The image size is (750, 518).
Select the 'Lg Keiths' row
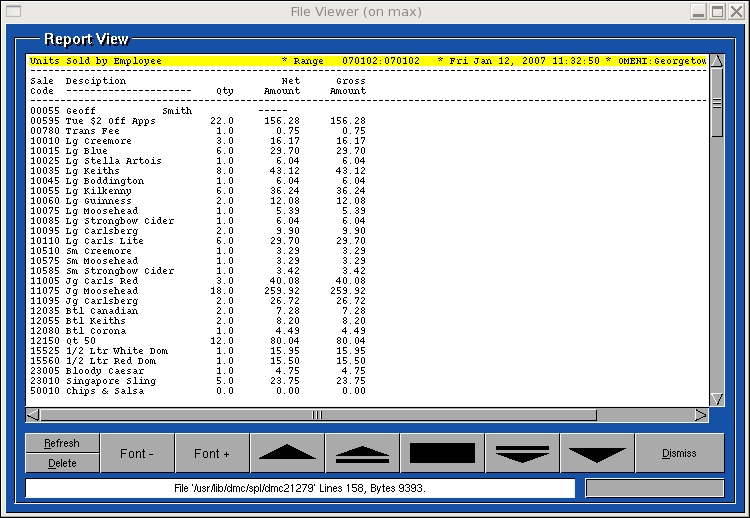[x=198, y=171]
